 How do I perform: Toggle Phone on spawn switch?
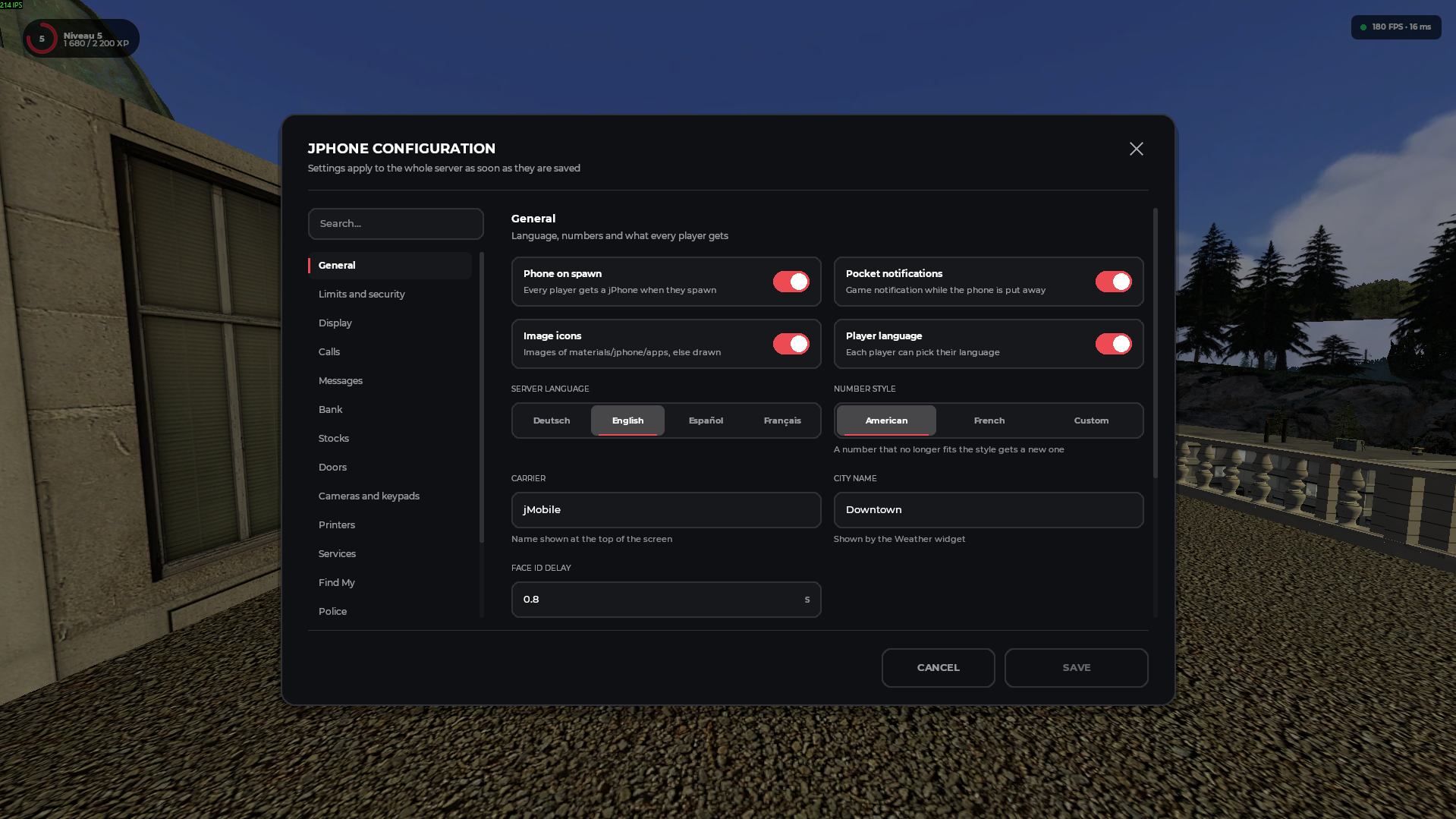791,282
